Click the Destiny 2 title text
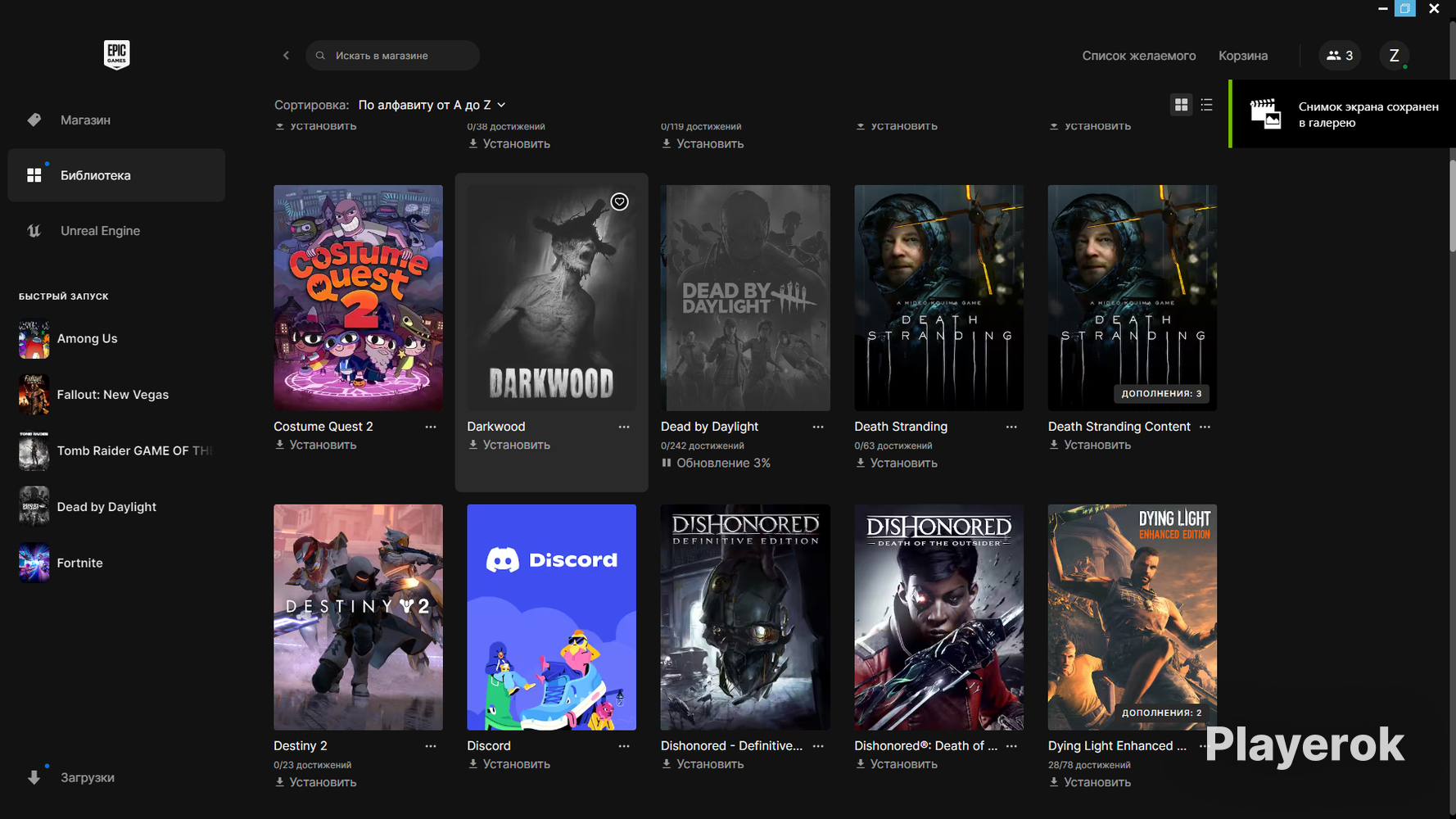 pos(301,746)
